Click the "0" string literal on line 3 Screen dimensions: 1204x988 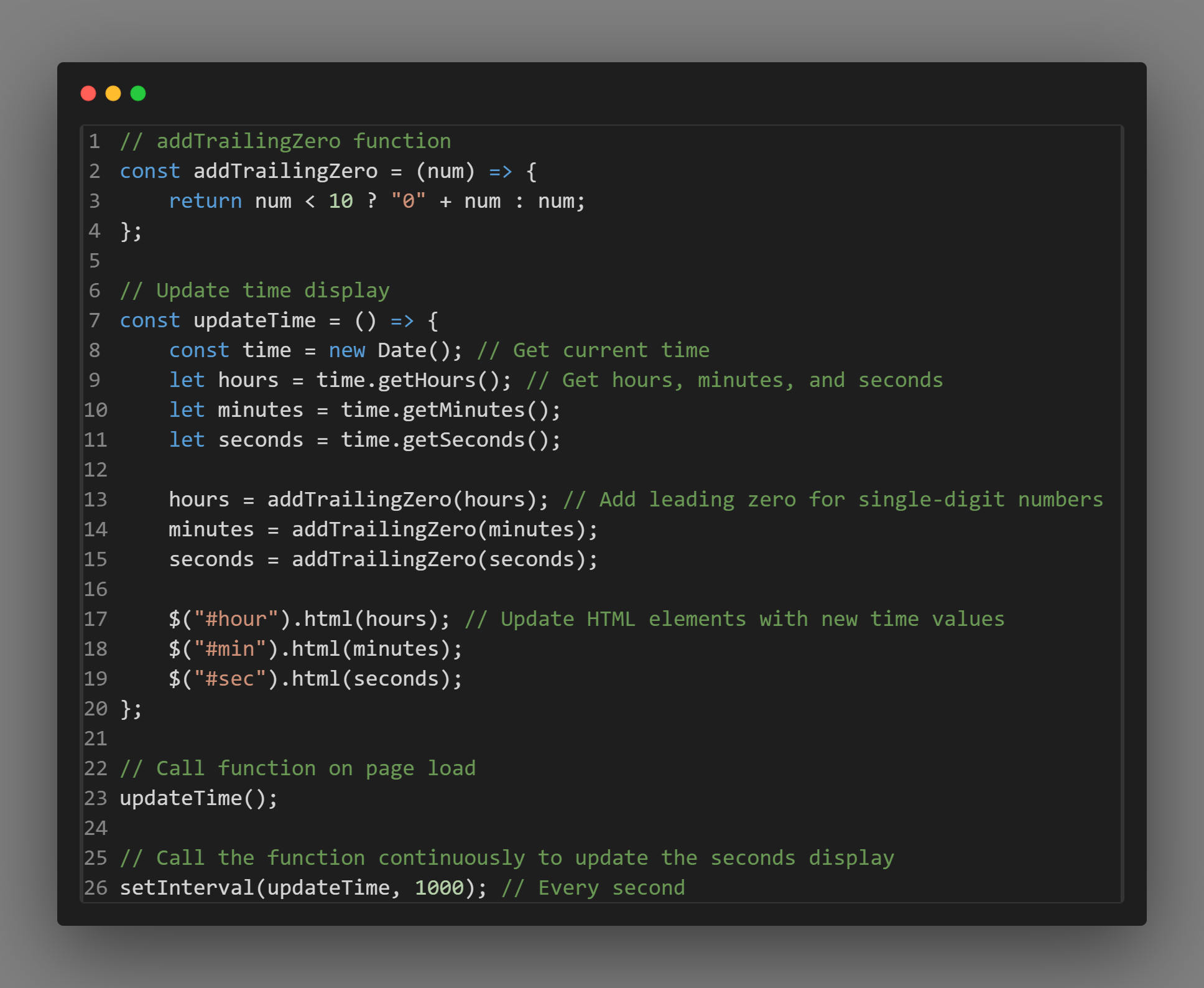click(x=409, y=201)
